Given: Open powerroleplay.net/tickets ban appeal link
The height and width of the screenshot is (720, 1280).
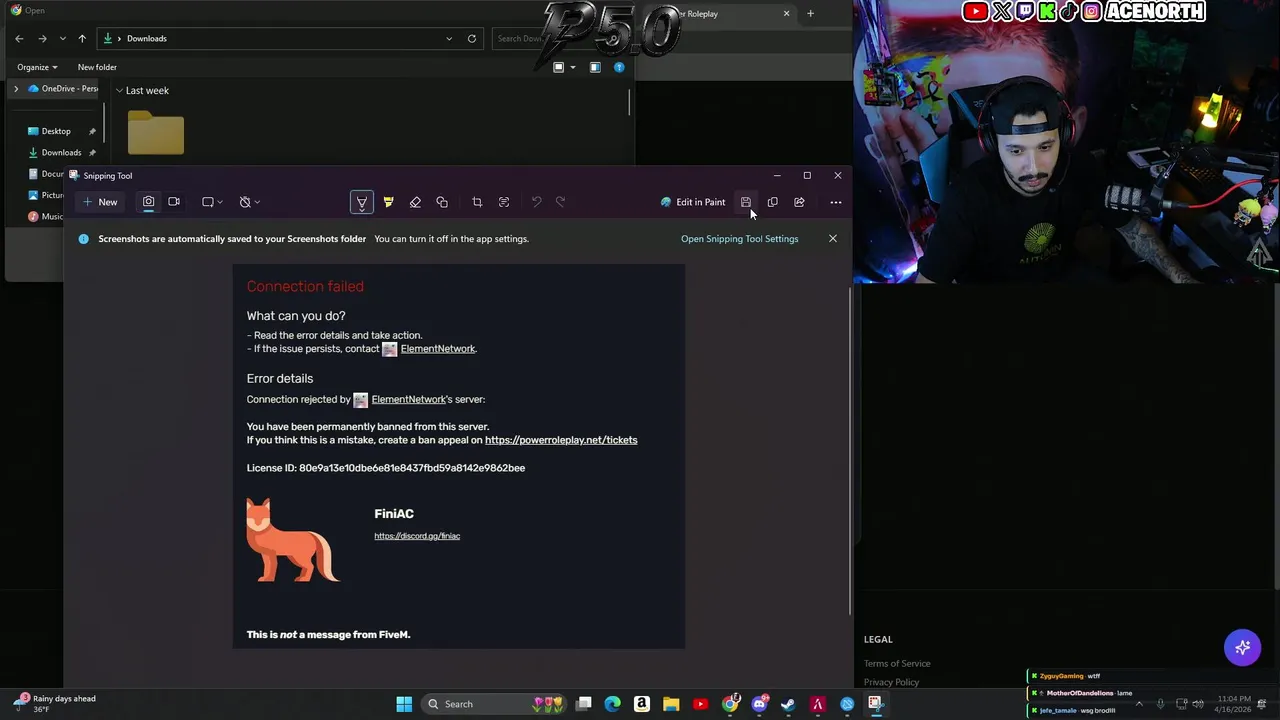Looking at the screenshot, I should [561, 440].
